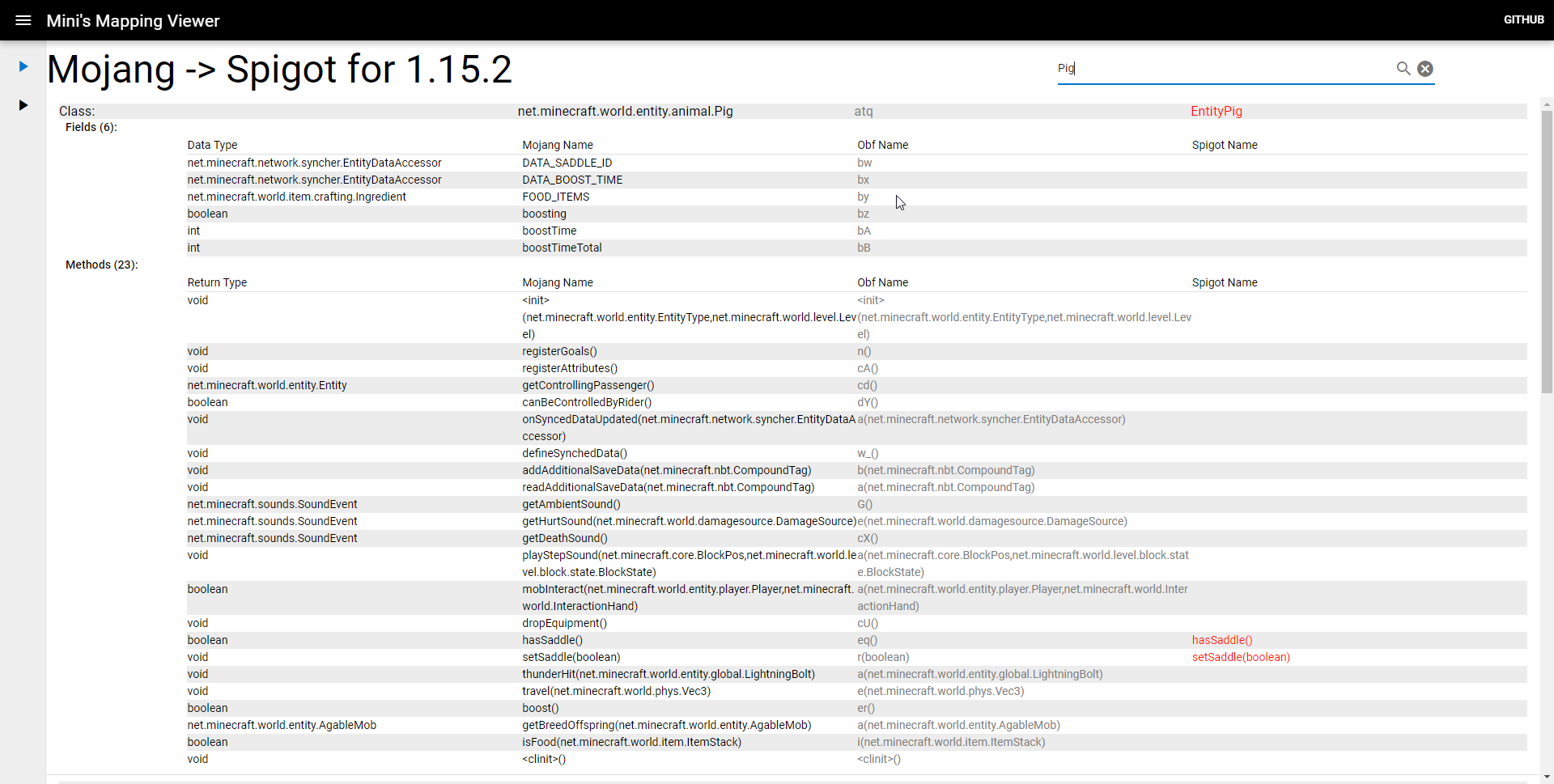Screen dimensions: 1554x784
Task: Select the setSaddle(boolean) Spigot mapping
Action: point(1241,657)
